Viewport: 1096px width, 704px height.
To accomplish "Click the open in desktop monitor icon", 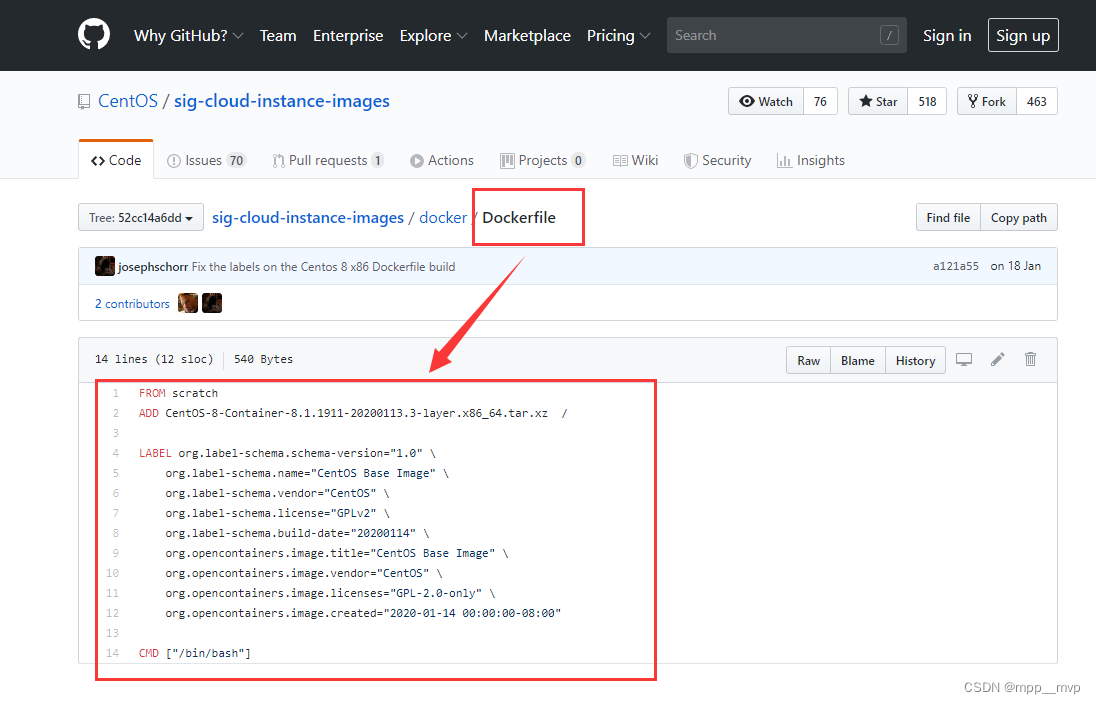I will pos(964,359).
